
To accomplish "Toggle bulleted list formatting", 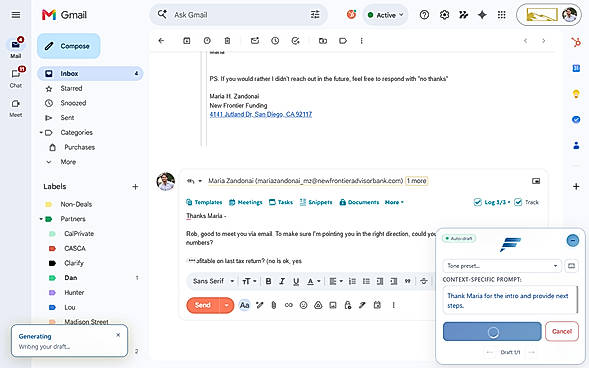I will tap(366, 281).
